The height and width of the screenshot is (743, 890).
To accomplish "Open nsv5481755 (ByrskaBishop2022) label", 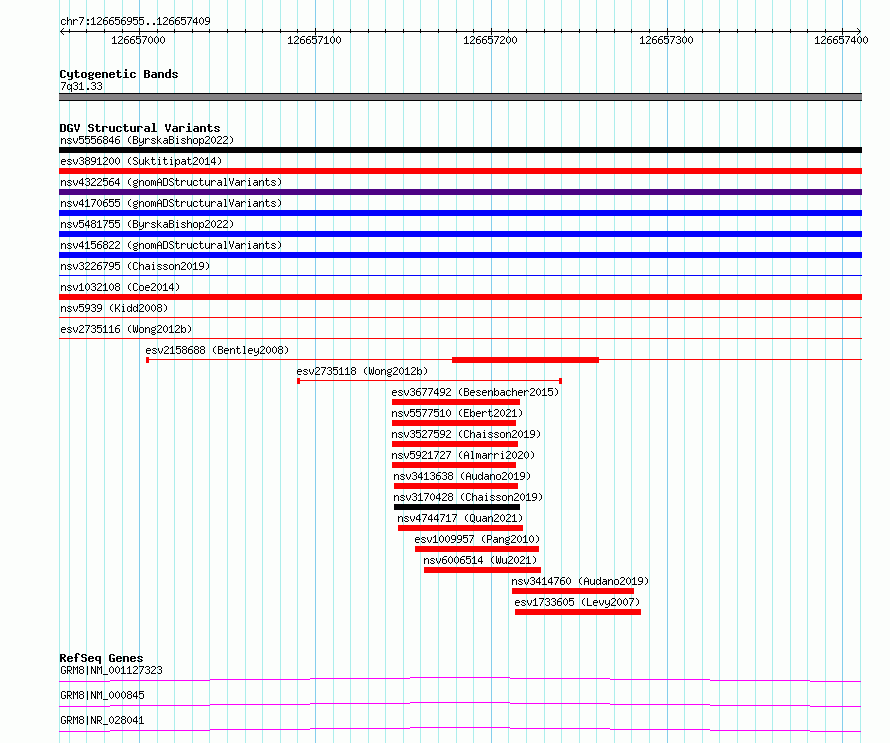I will point(147,224).
